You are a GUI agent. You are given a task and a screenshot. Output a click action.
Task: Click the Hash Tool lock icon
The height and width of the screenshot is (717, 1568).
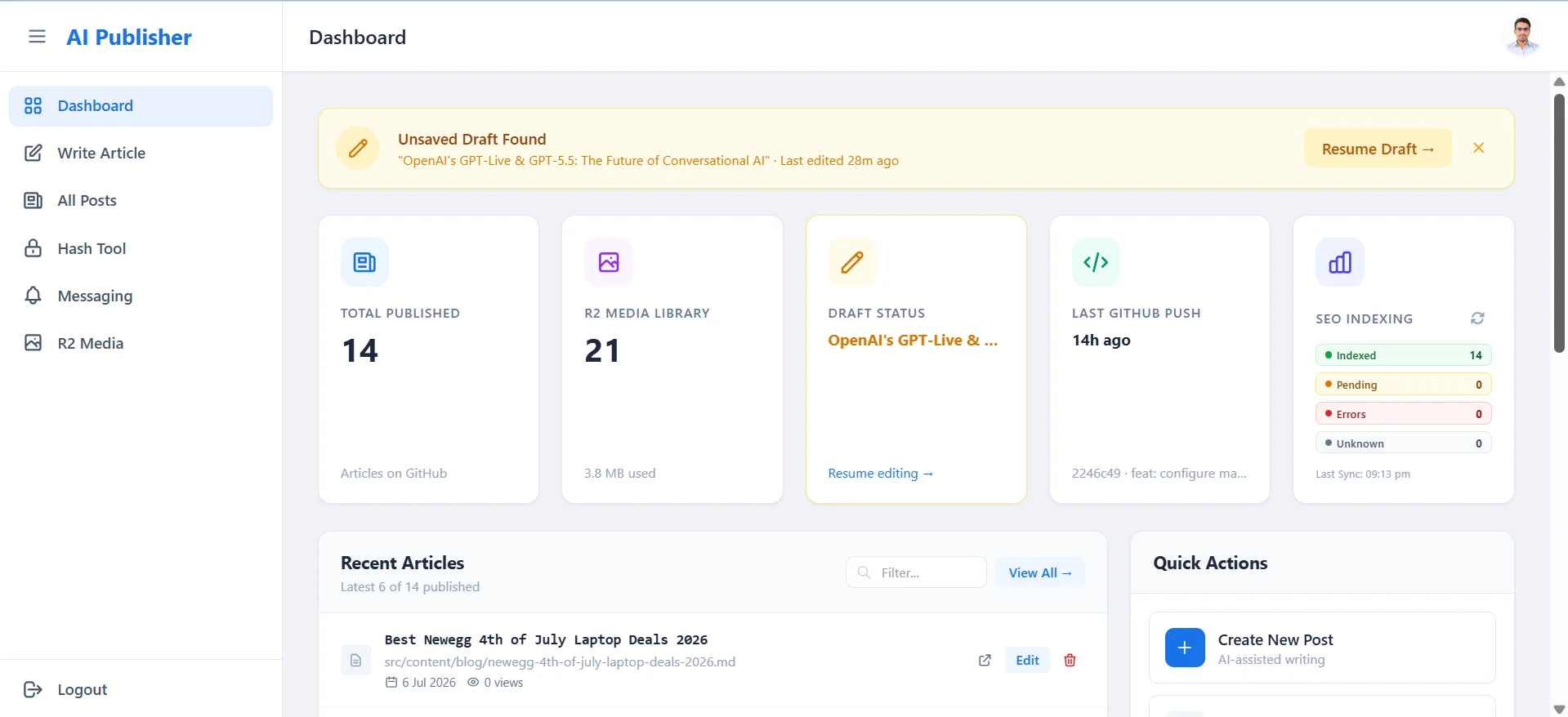pos(33,248)
